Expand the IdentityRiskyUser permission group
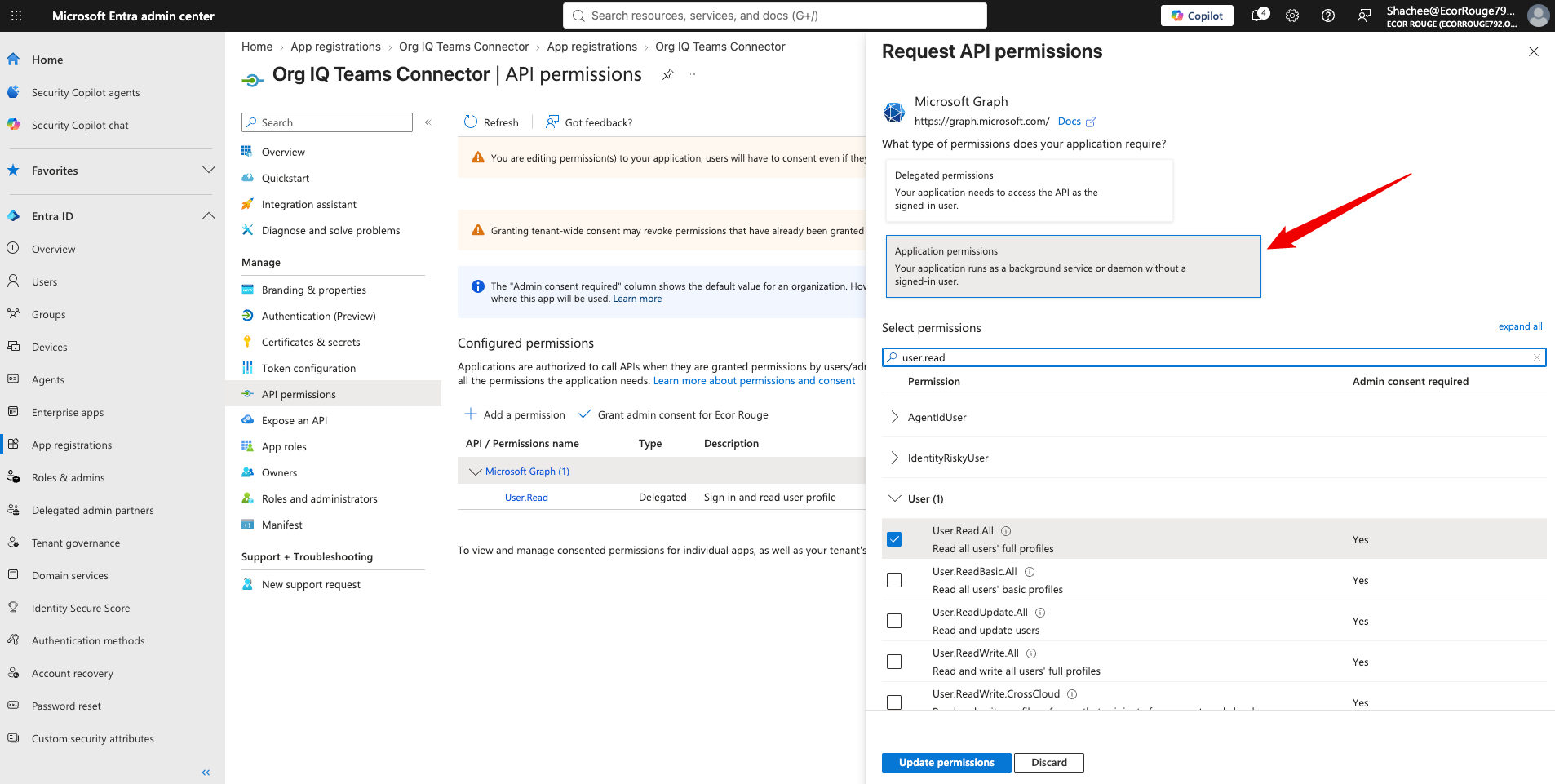The width and height of the screenshot is (1555, 784). tap(895, 458)
